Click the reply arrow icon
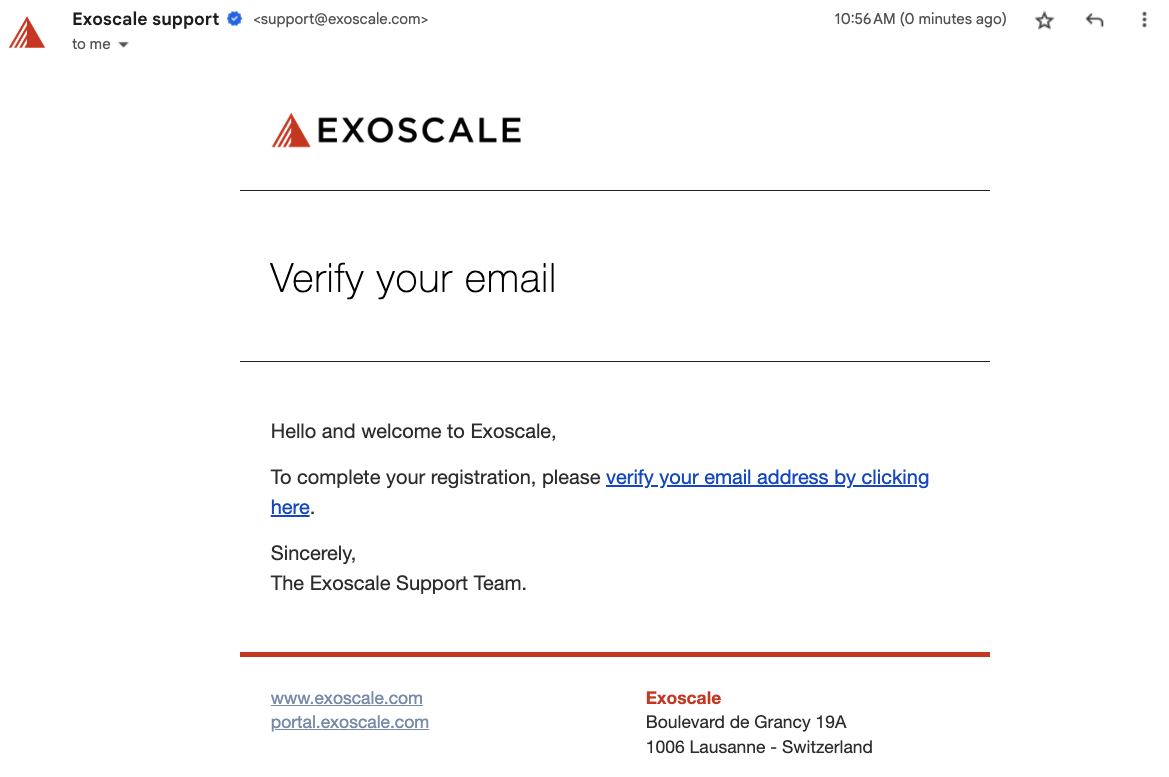Viewport: 1169px width, 777px height. [1095, 20]
